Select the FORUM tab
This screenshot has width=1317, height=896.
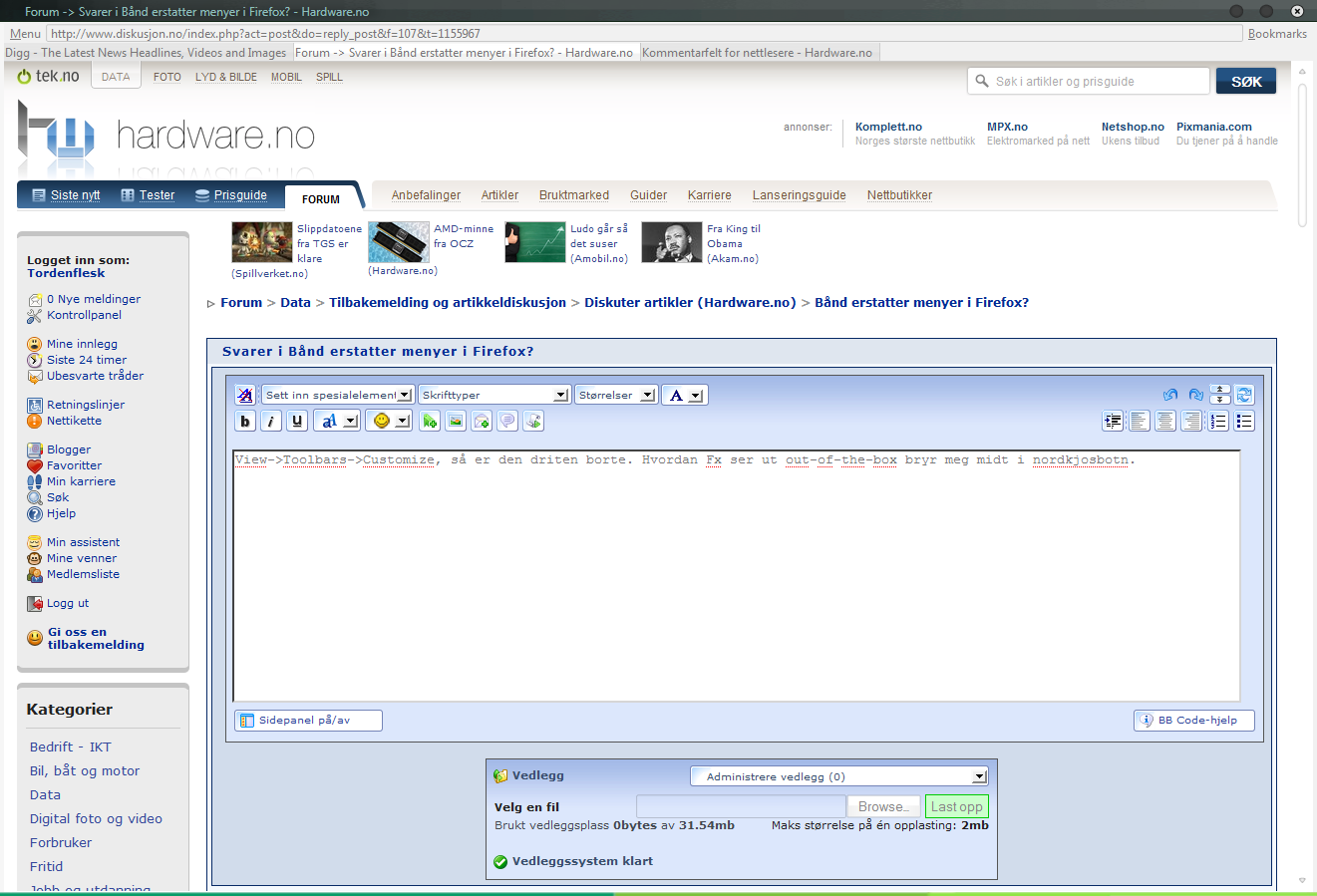coord(321,198)
